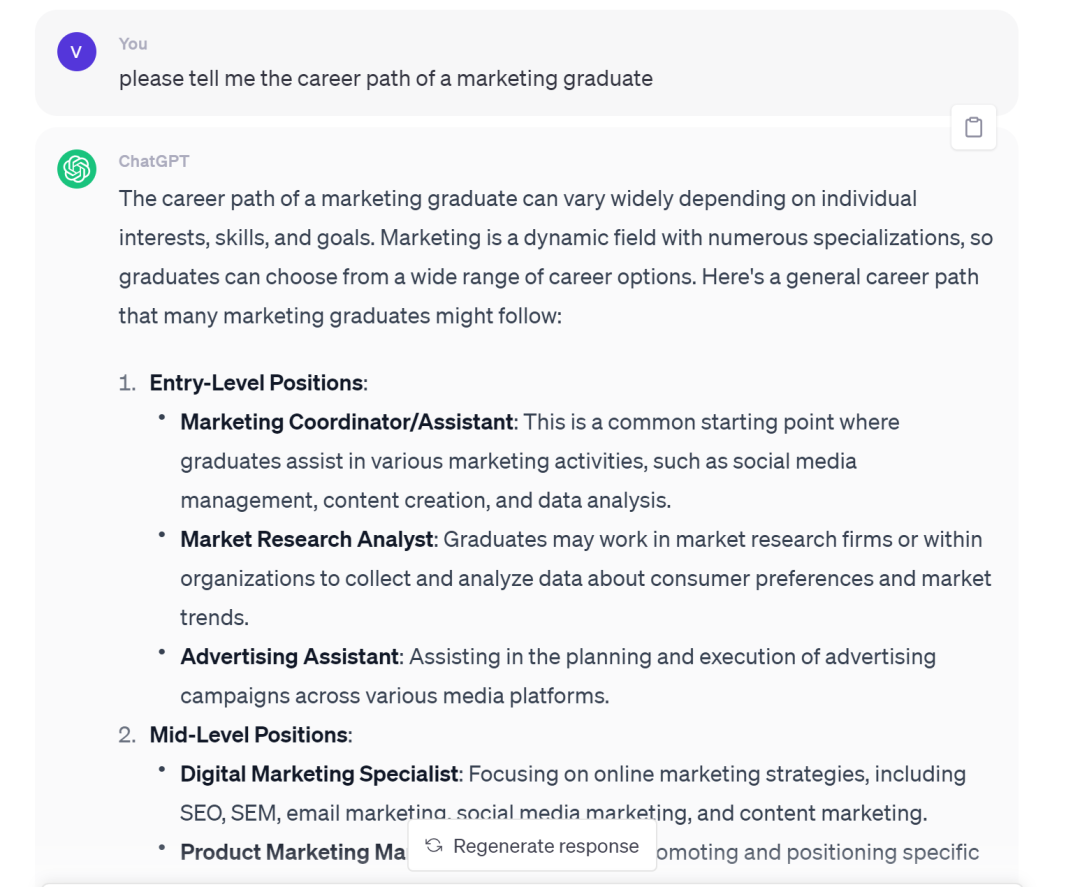The width and height of the screenshot is (1080, 887).
Task: Click the bullet before Market Research Analyst
Action: click(162, 536)
